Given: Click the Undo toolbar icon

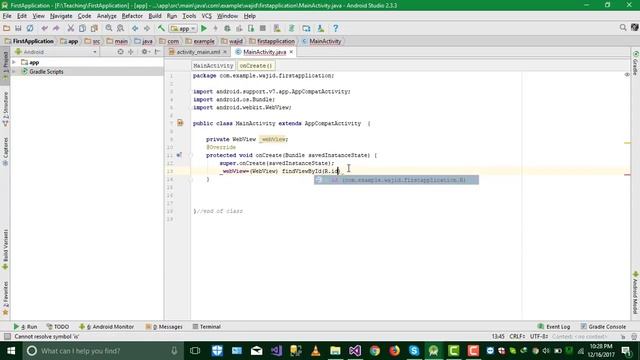Looking at the screenshot, I should (x=44, y=28).
